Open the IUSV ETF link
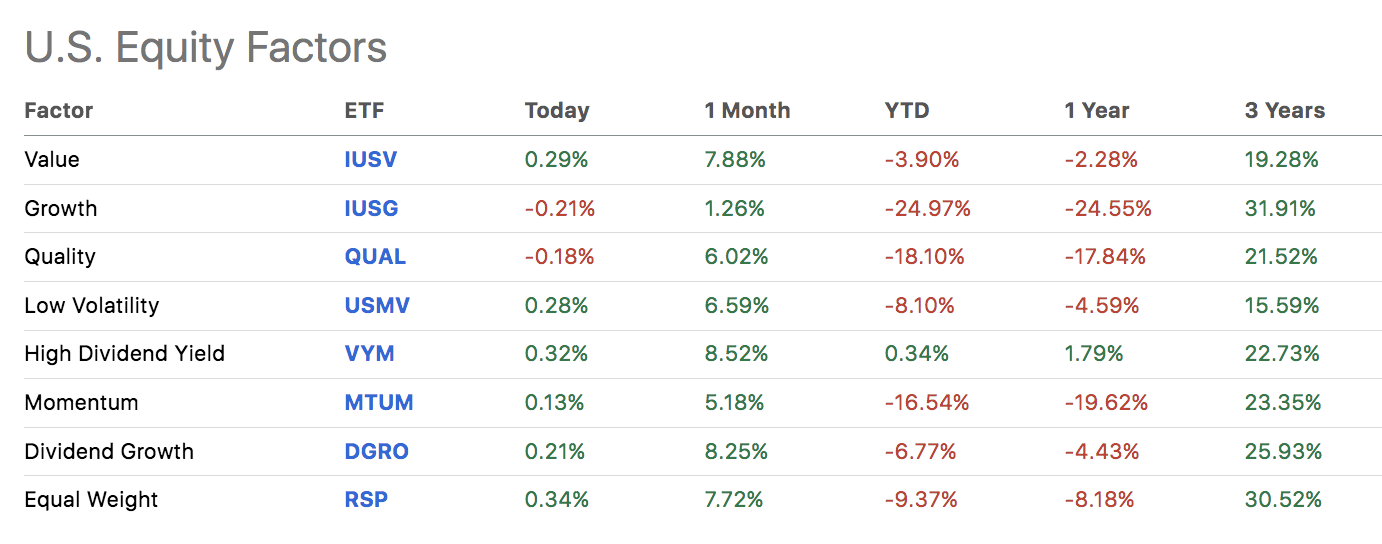 point(370,160)
